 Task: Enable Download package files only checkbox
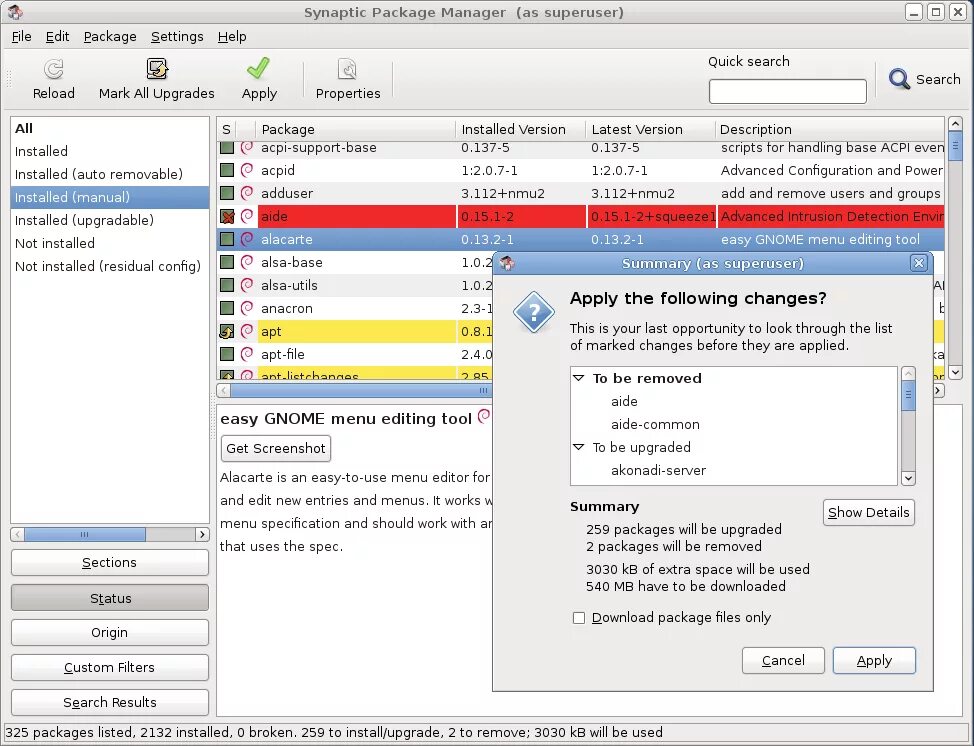tap(579, 618)
